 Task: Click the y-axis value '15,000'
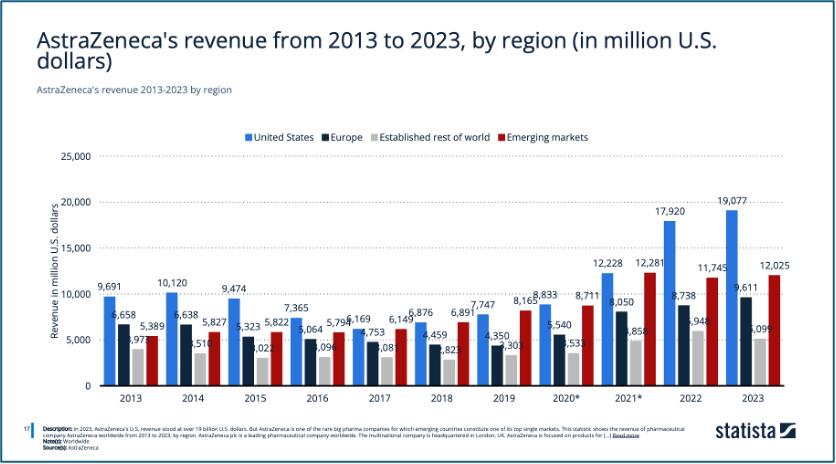pyautogui.click(x=76, y=249)
